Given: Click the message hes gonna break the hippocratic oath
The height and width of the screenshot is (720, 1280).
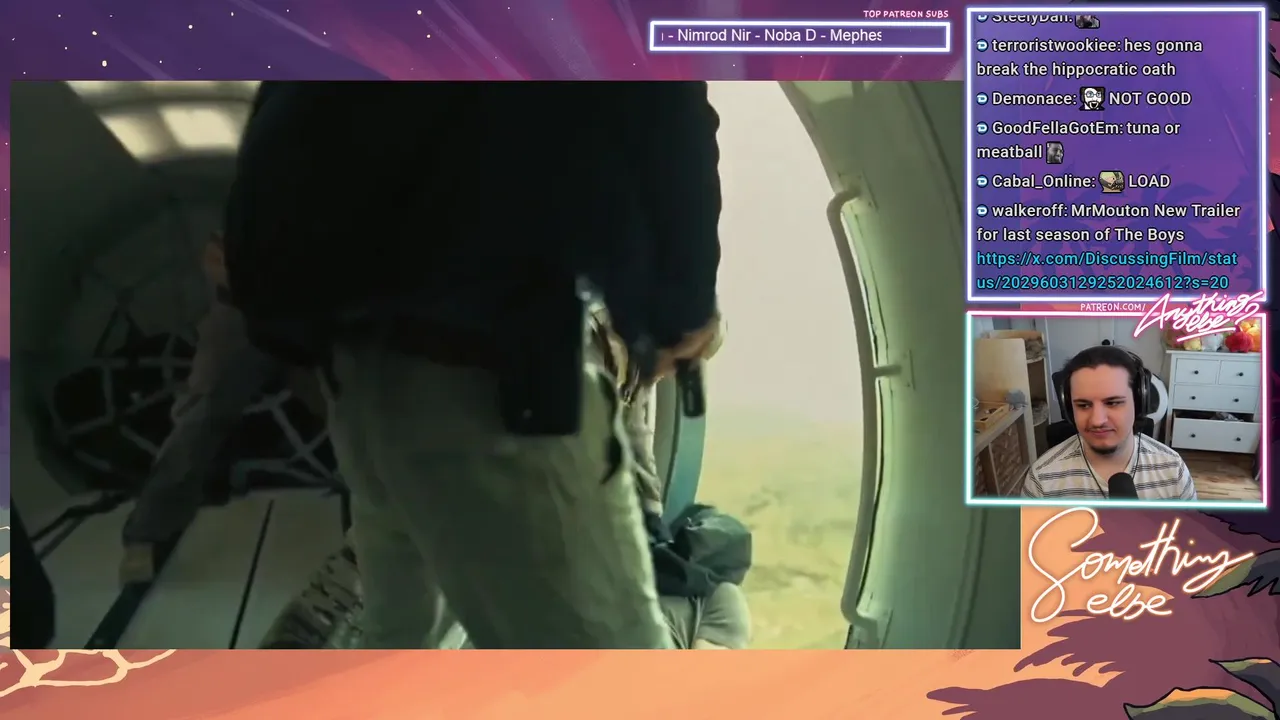Looking at the screenshot, I should coord(1090,57).
